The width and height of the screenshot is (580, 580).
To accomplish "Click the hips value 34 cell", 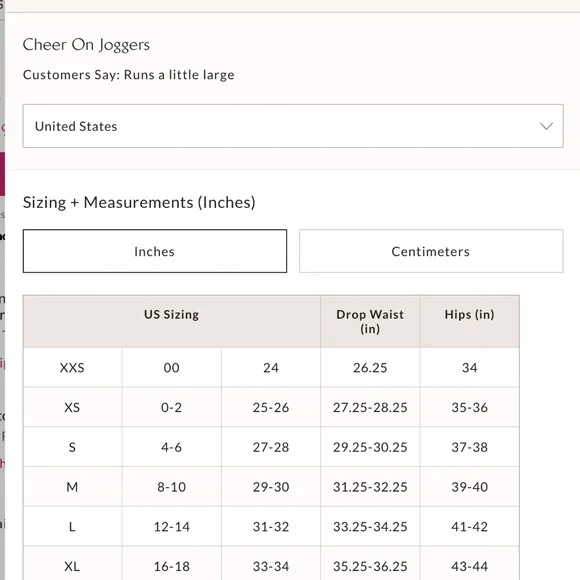I will 470,367.
